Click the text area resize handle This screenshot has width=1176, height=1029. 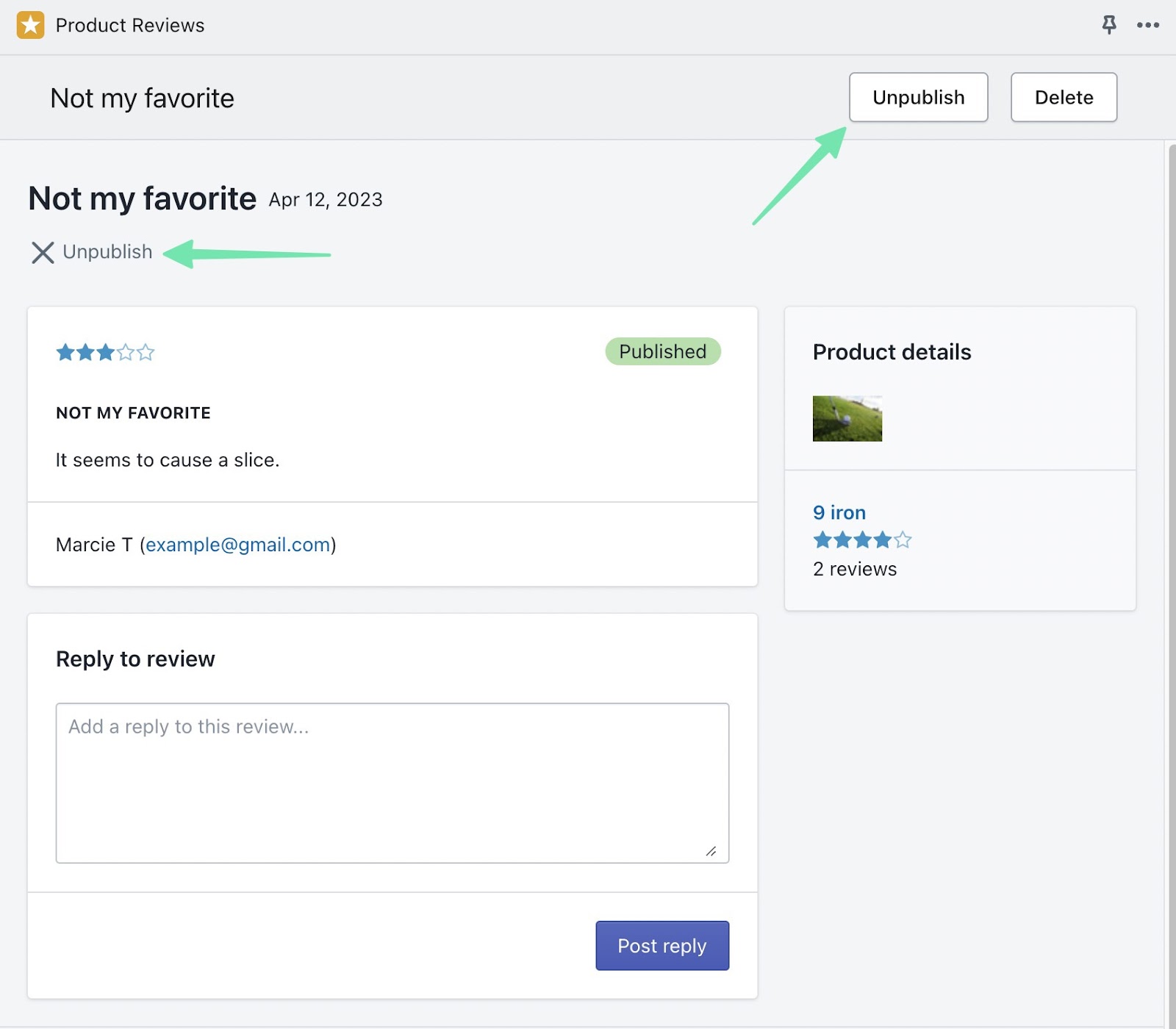tap(711, 851)
